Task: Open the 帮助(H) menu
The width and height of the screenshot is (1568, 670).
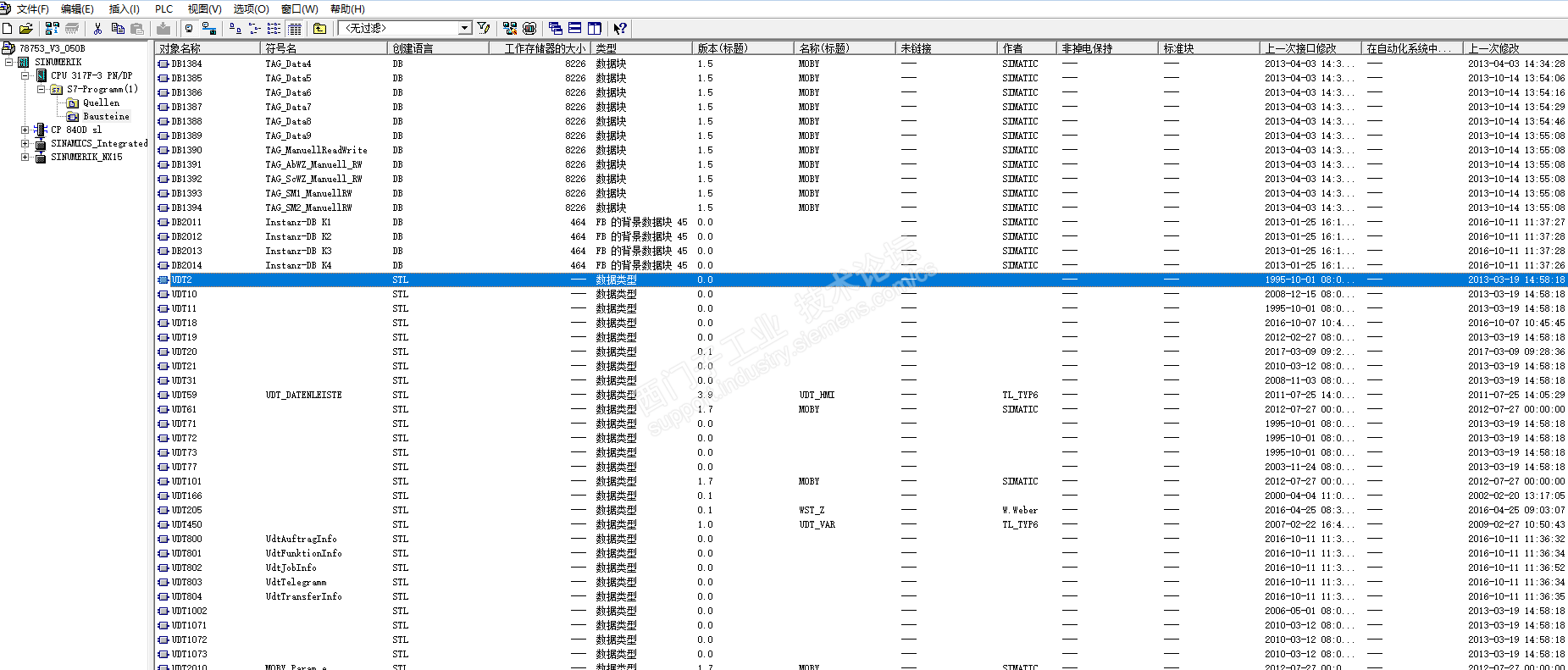Action: tap(347, 8)
